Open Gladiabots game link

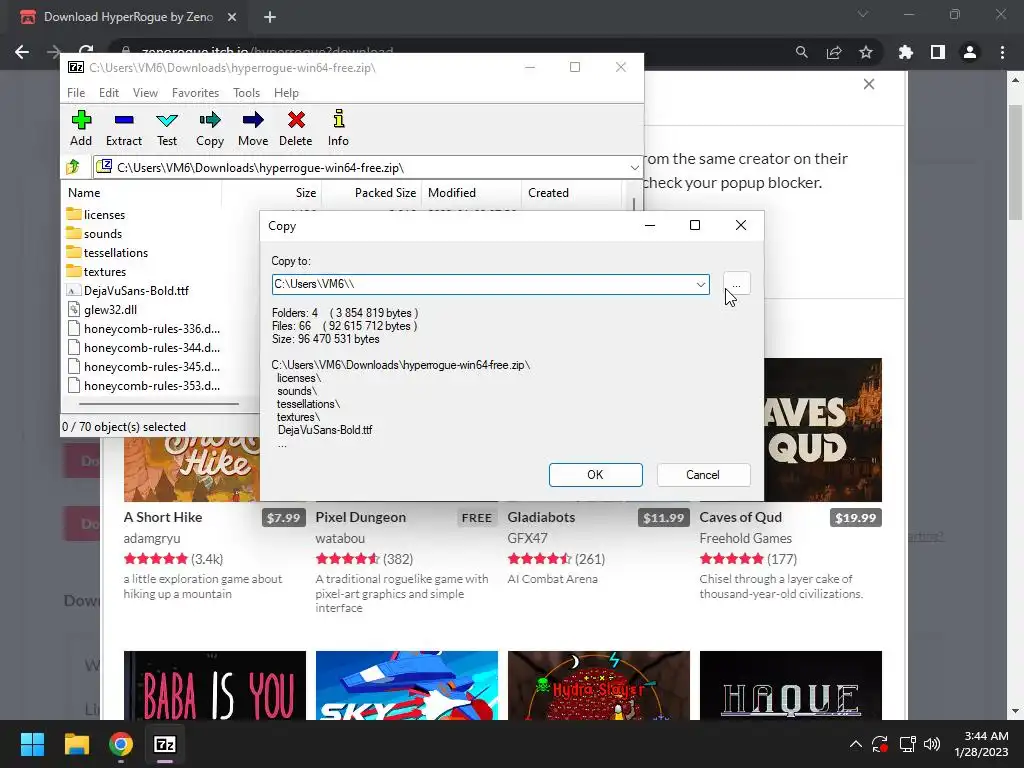(x=541, y=517)
